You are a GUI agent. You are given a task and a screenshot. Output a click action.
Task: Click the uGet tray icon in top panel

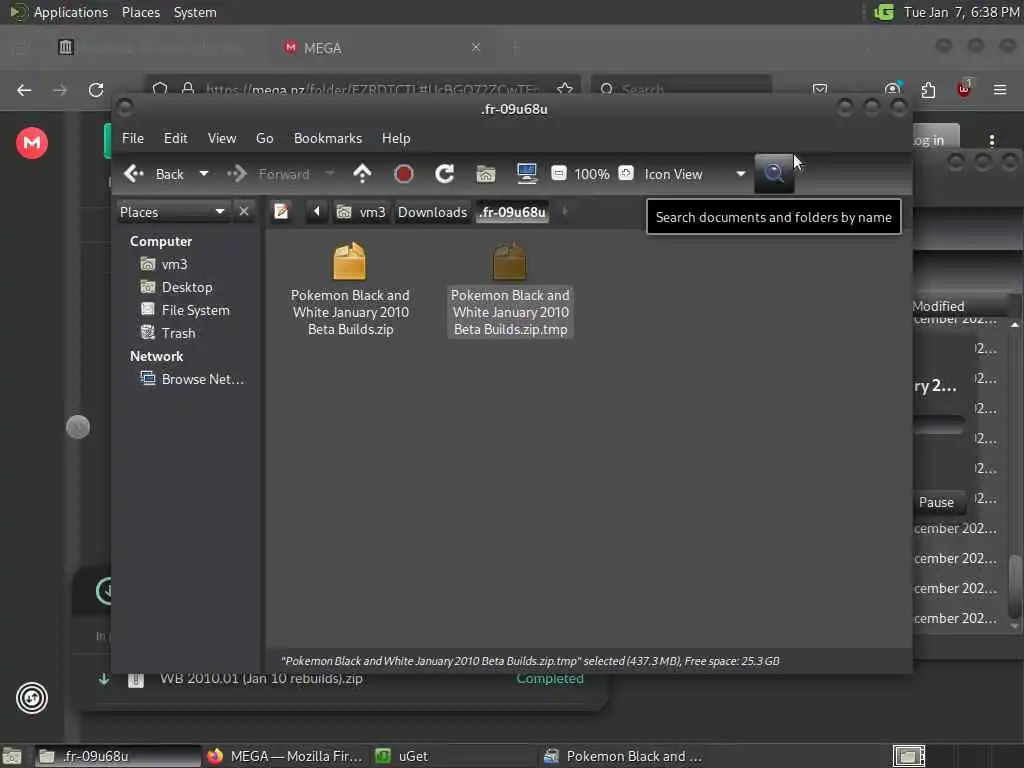[884, 12]
